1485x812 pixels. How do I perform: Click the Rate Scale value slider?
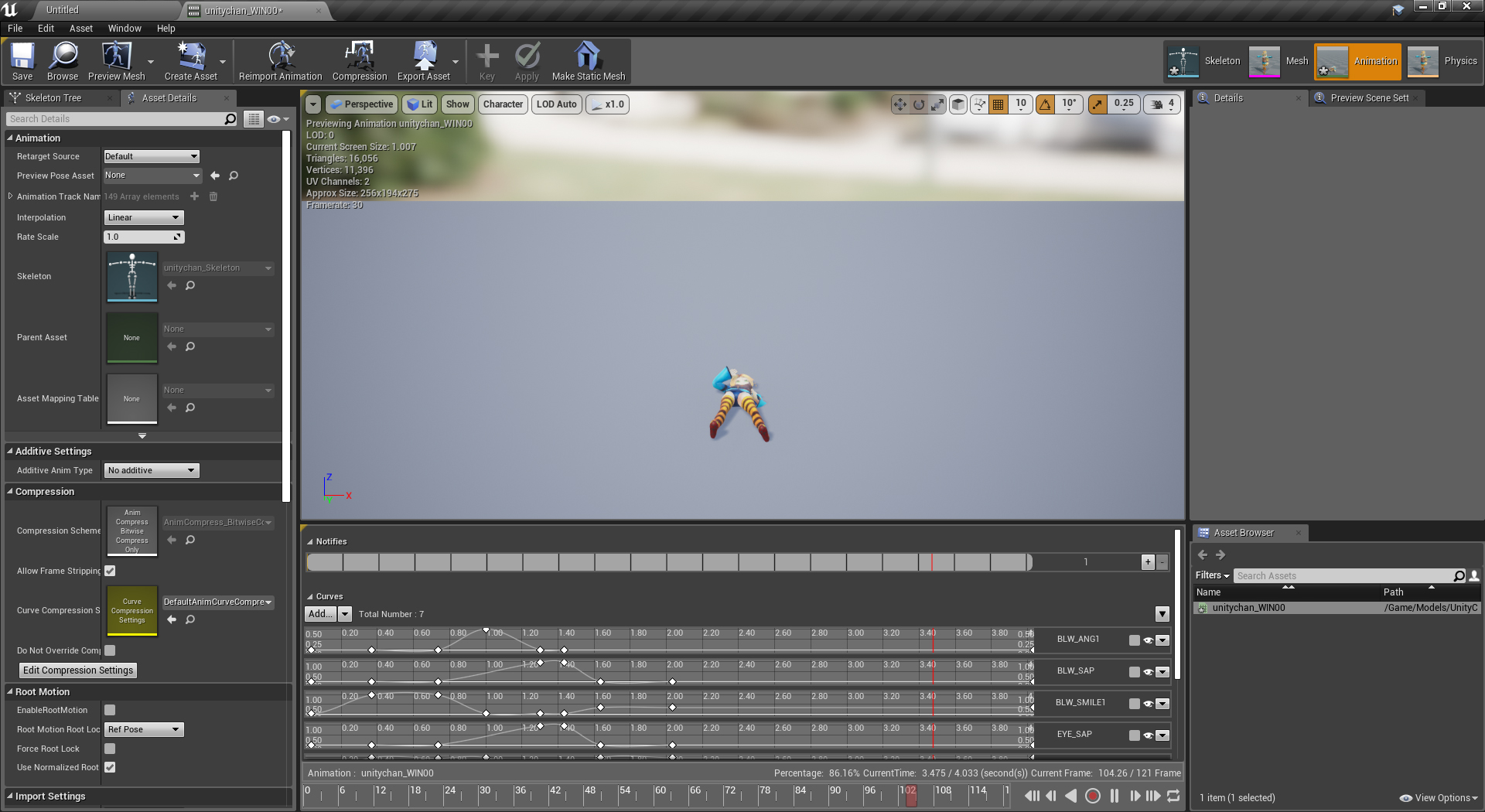tap(144, 237)
